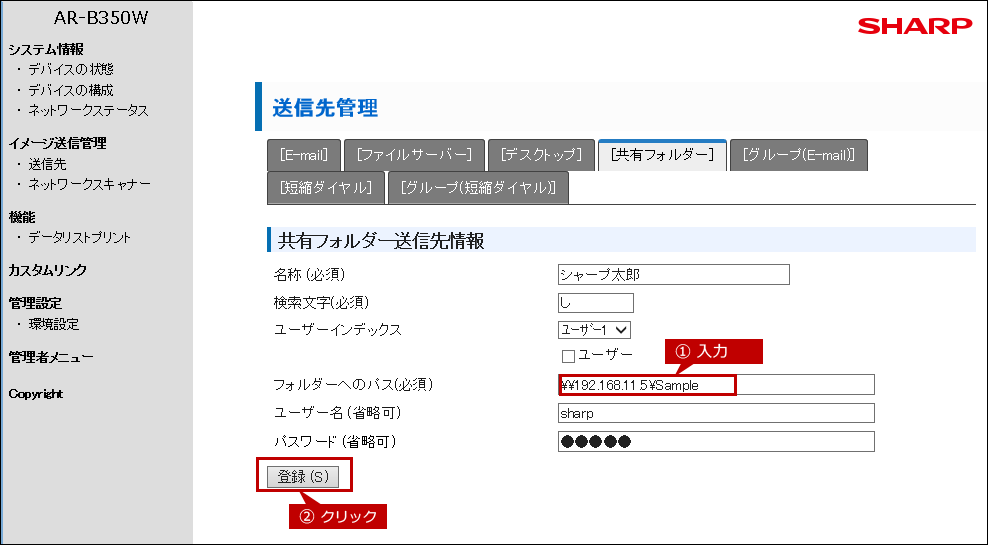988x545 pixels.
Task: Click the SHARP logo
Action: pos(914,27)
